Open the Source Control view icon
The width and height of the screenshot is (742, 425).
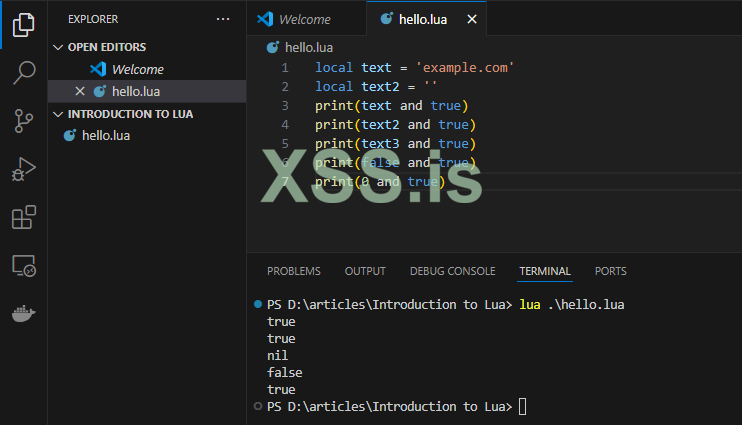[24, 121]
